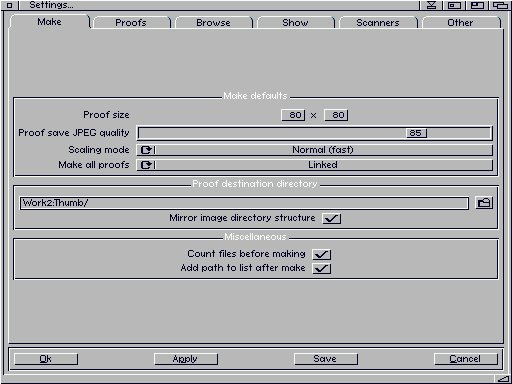The width and height of the screenshot is (512, 384).
Task: Click the JPEG quality slider knob at 85
Action: point(416,133)
